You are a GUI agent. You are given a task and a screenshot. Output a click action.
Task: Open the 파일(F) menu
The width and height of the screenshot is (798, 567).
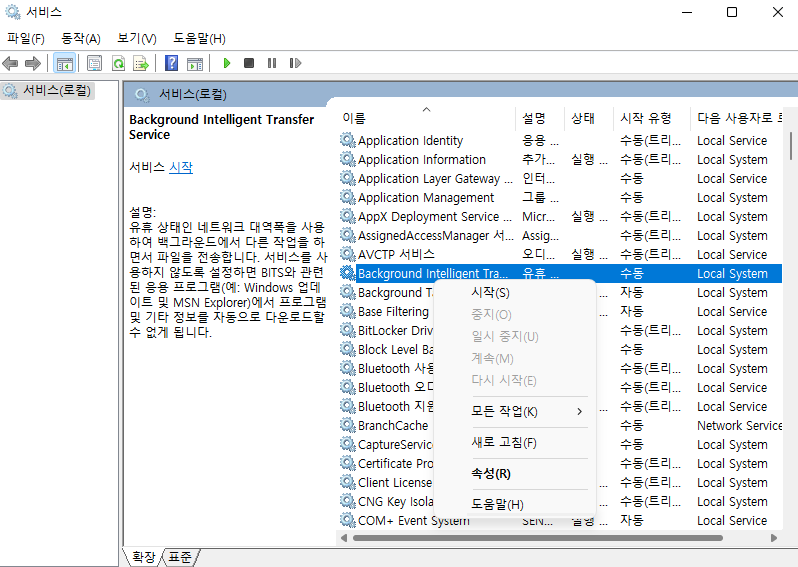25,39
